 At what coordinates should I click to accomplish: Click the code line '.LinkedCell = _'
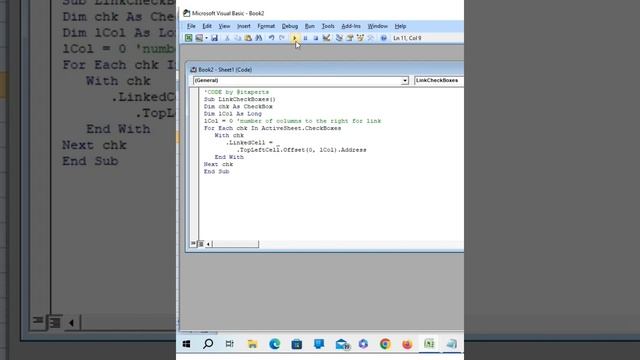pos(253,142)
